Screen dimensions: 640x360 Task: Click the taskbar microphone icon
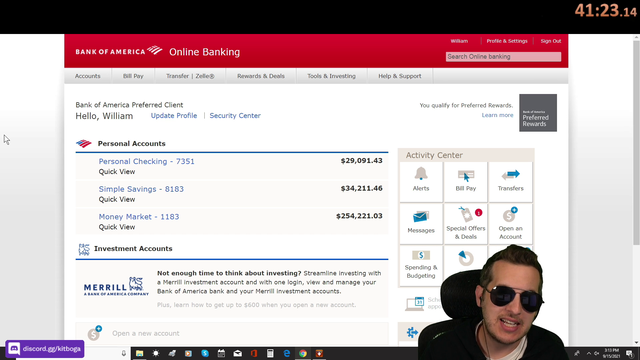coord(124,353)
